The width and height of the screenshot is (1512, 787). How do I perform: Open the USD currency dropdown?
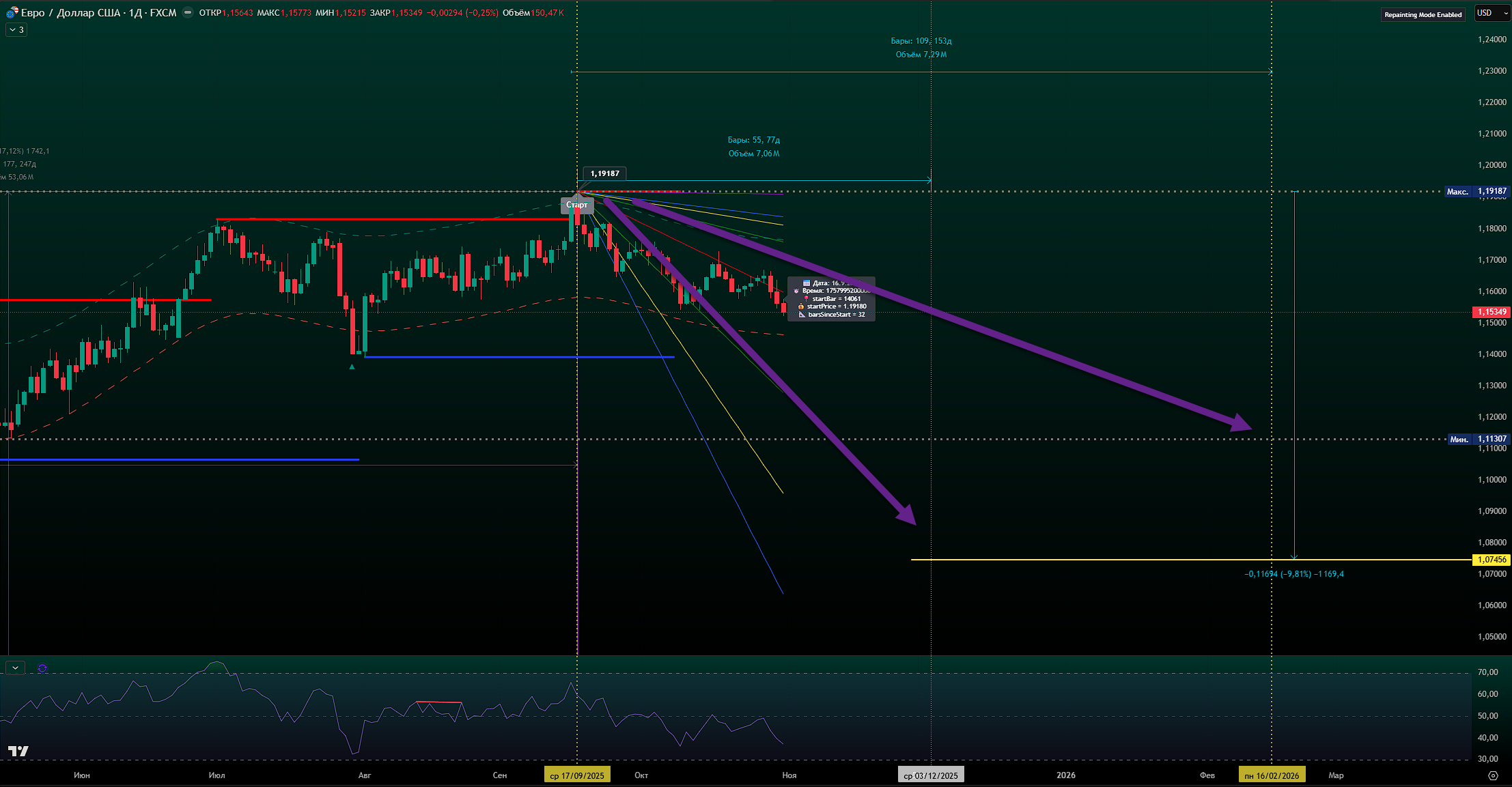[x=1492, y=13]
